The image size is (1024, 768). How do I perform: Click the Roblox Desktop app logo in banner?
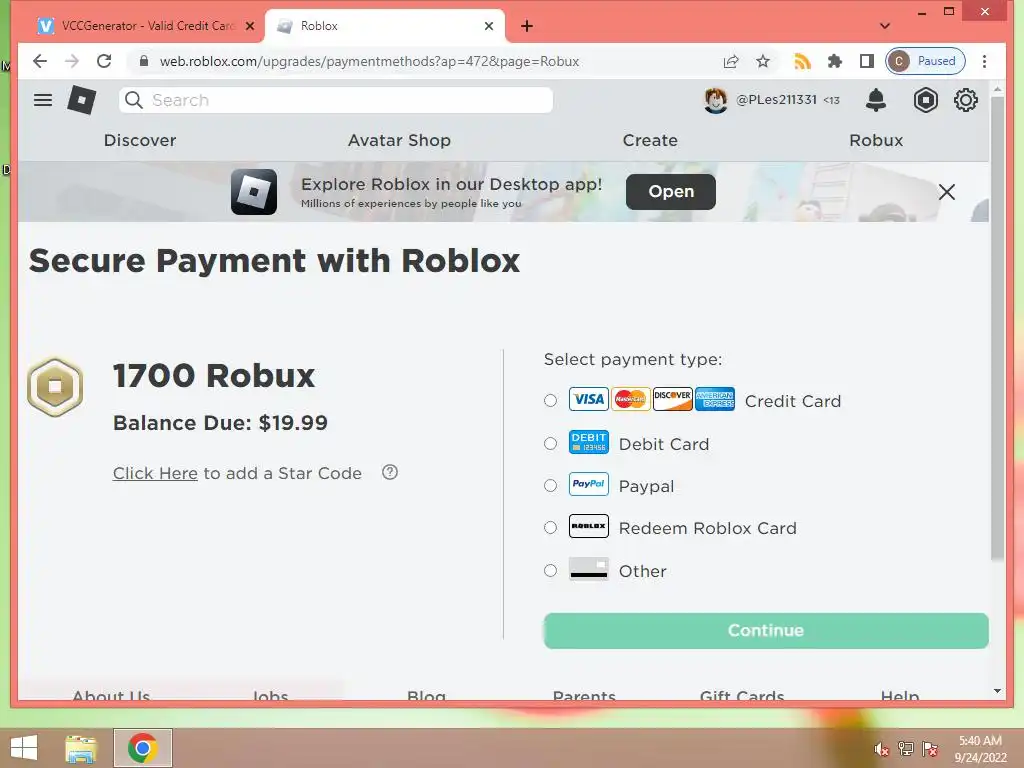254,192
